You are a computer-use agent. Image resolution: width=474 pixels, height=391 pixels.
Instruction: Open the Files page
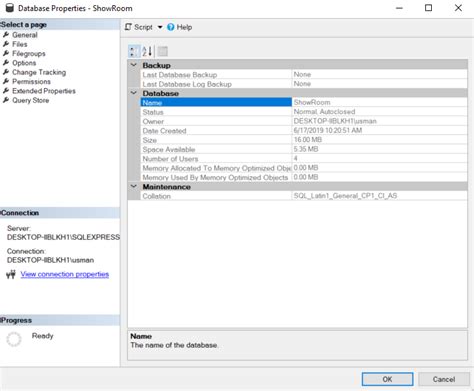[20, 44]
